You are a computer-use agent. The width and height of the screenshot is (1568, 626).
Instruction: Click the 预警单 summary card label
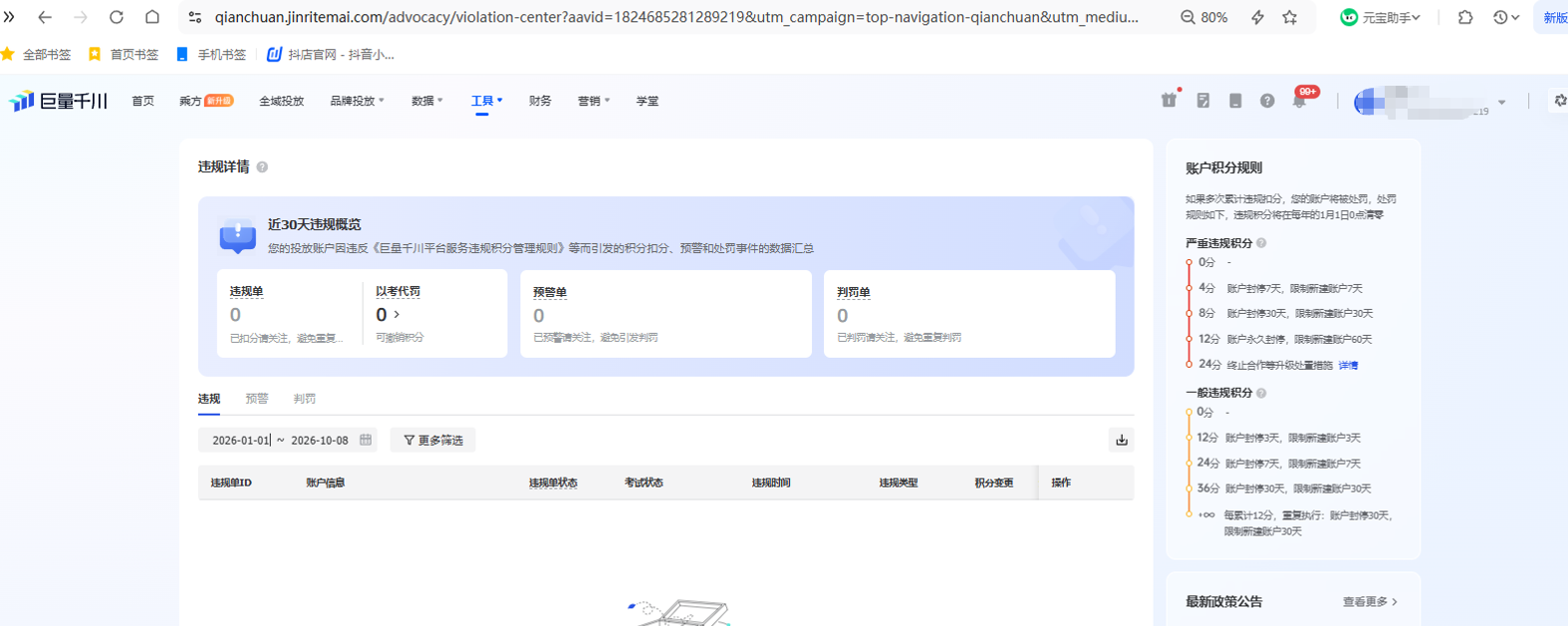click(x=550, y=292)
